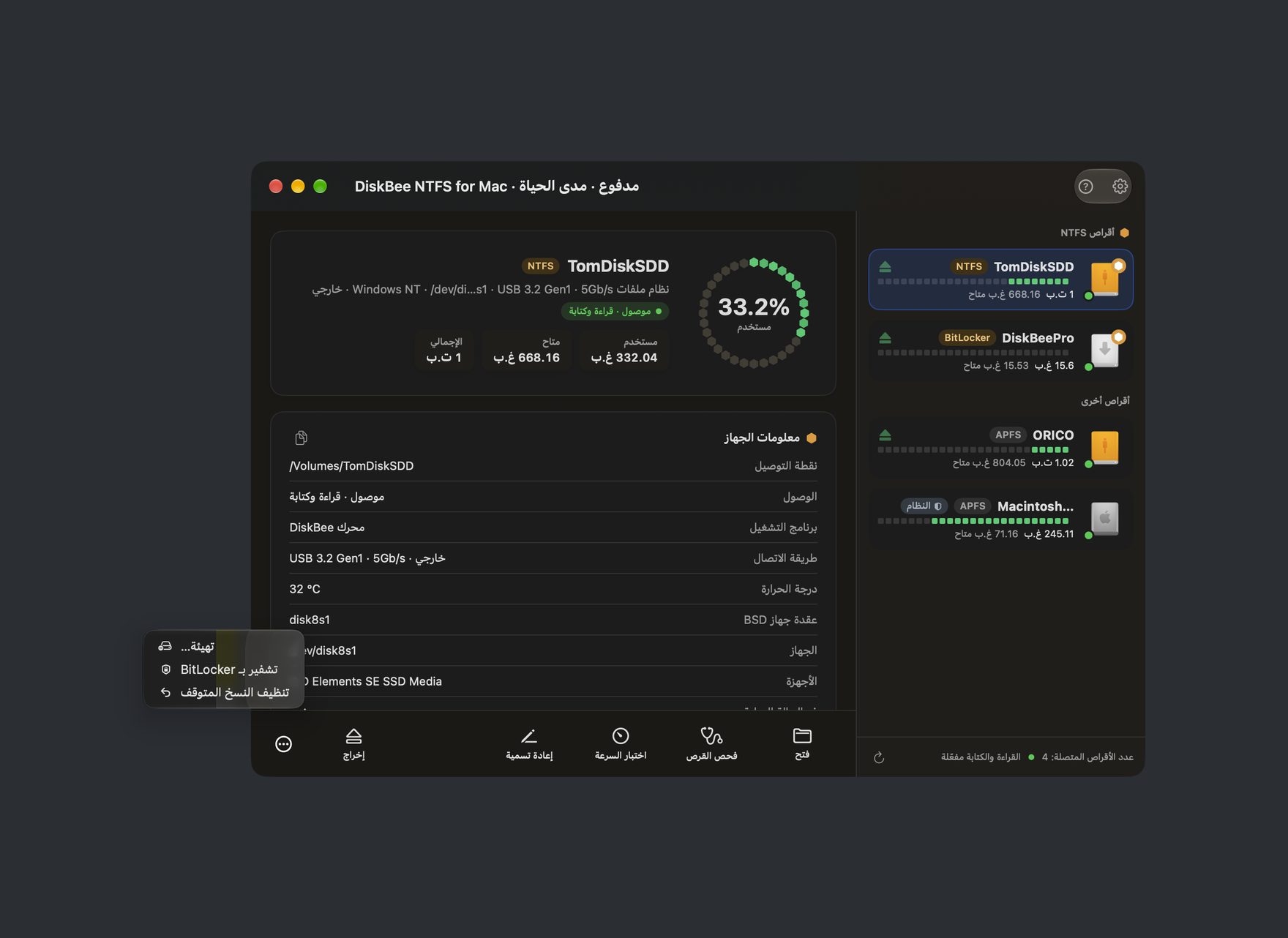
Task: Click the معلومات الجهاز section header
Action: (769, 438)
